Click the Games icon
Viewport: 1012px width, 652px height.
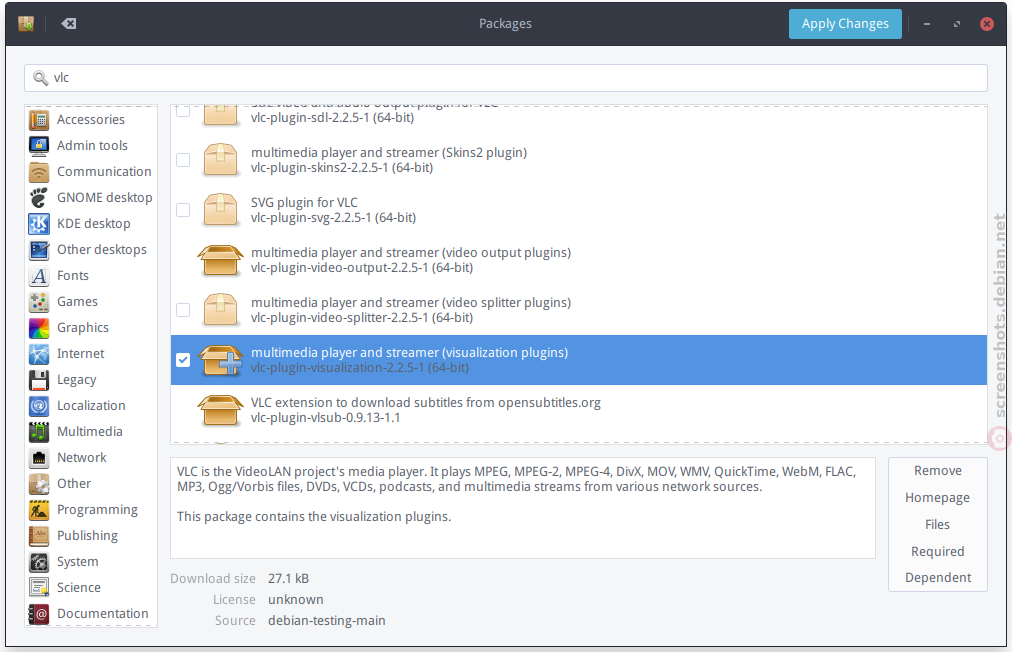(x=39, y=301)
